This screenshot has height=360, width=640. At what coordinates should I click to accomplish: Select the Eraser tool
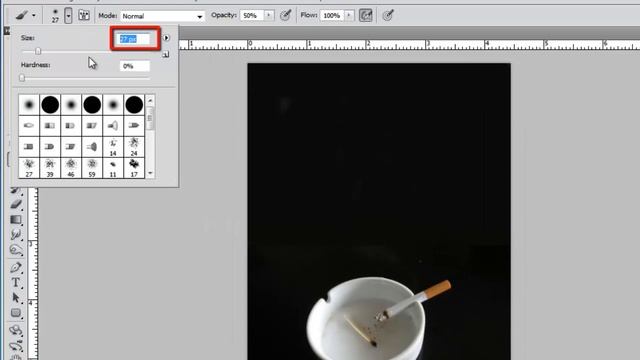(16, 204)
